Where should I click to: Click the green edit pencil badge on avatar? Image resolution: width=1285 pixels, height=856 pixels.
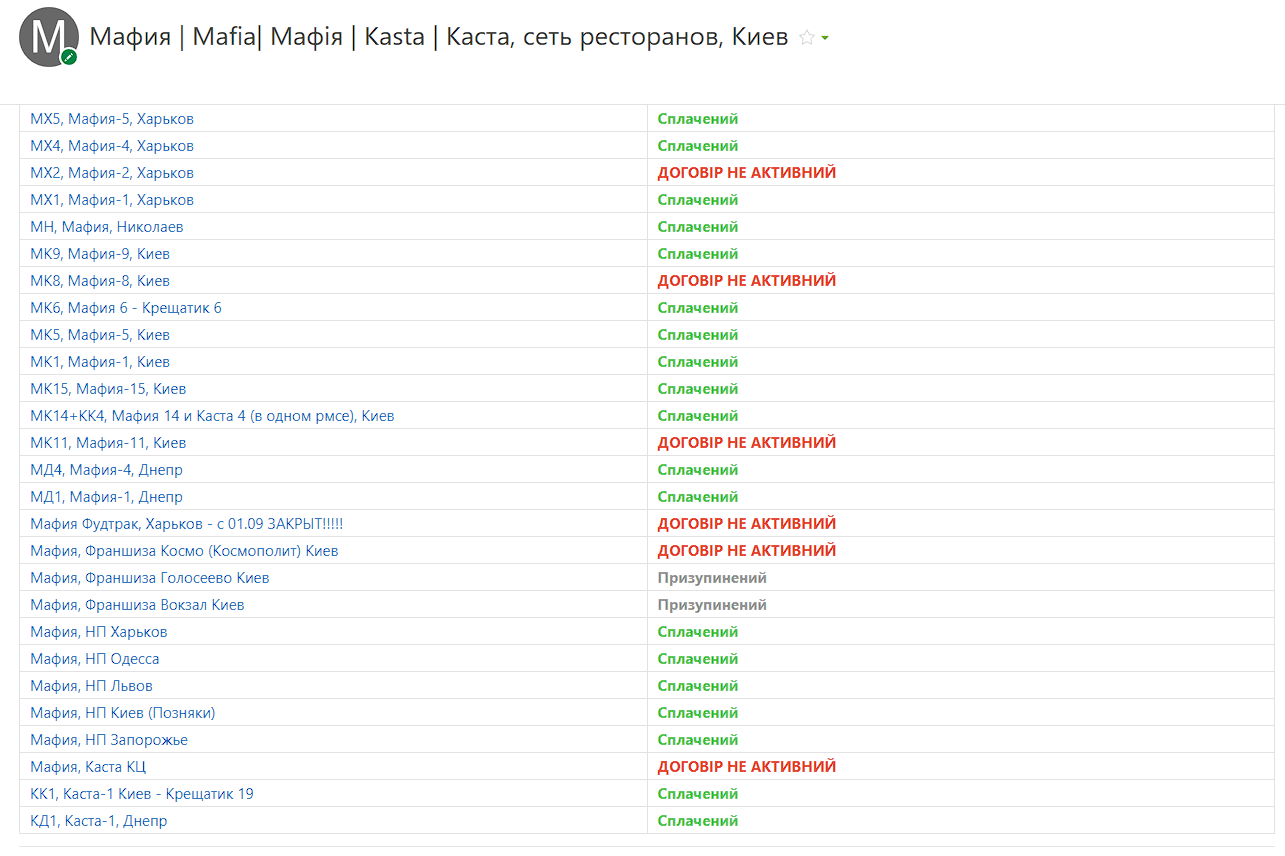tap(69, 57)
